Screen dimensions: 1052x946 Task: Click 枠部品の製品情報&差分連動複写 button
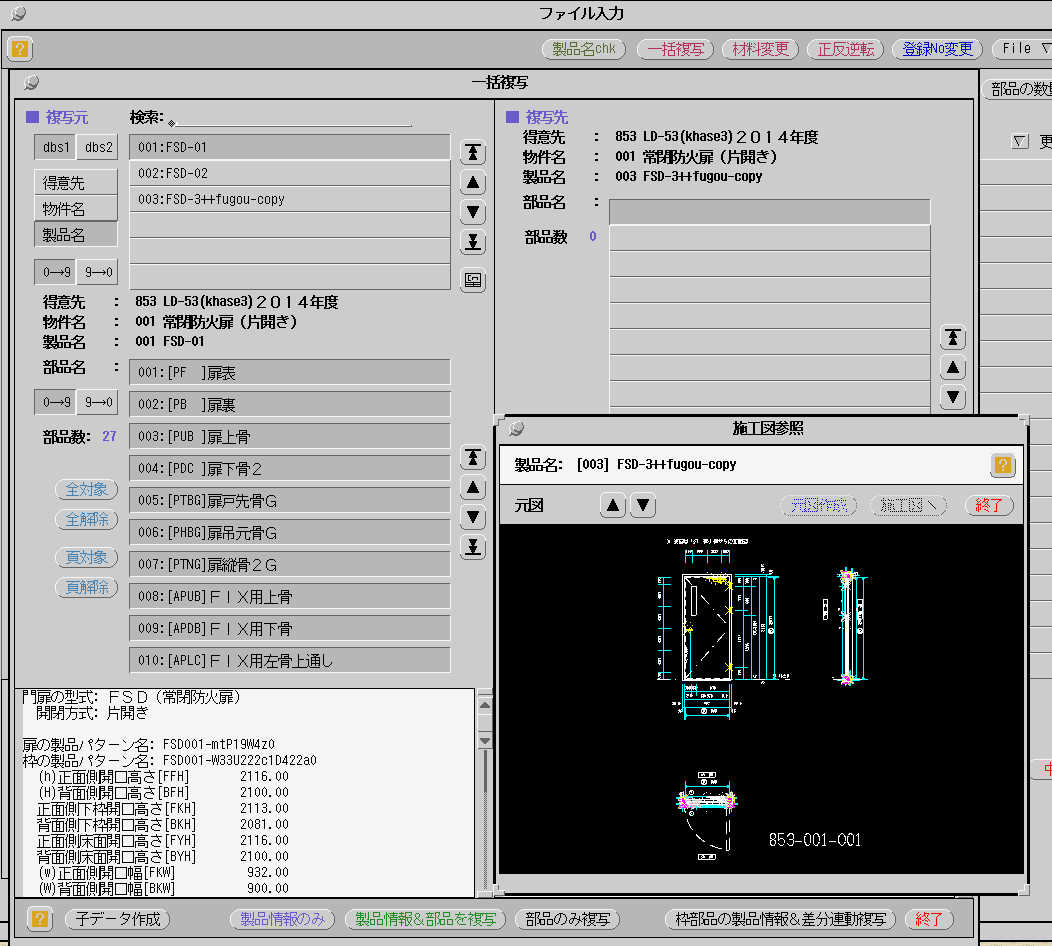(x=780, y=918)
